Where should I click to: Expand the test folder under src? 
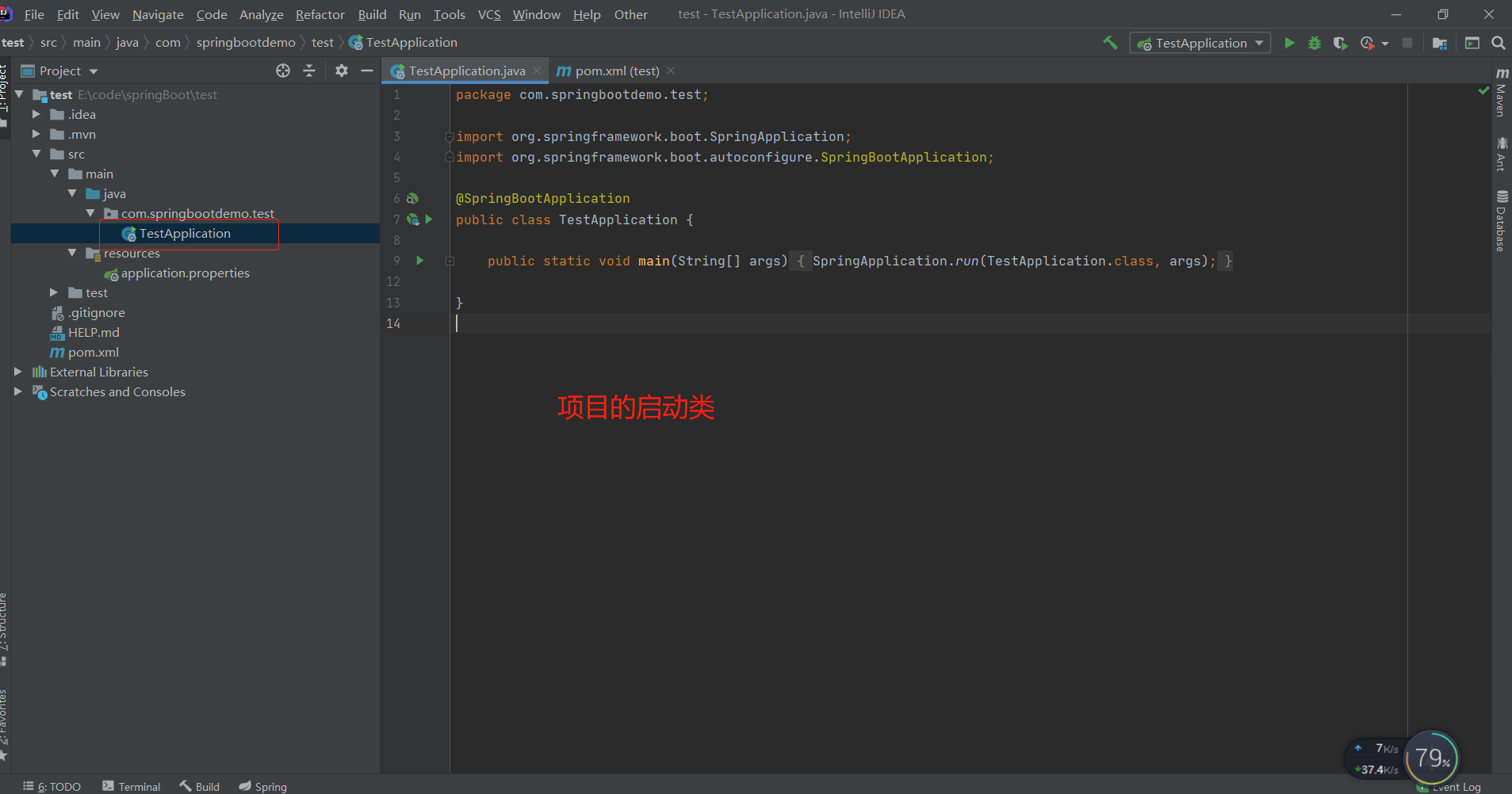point(54,292)
